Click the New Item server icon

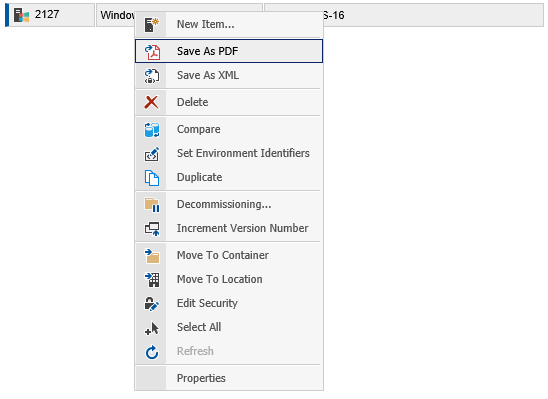152,24
